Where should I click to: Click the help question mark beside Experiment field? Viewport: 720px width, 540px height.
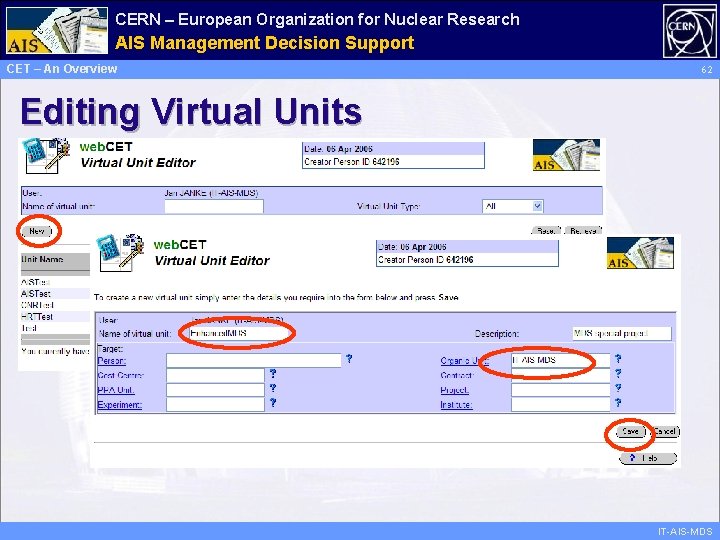(273, 403)
